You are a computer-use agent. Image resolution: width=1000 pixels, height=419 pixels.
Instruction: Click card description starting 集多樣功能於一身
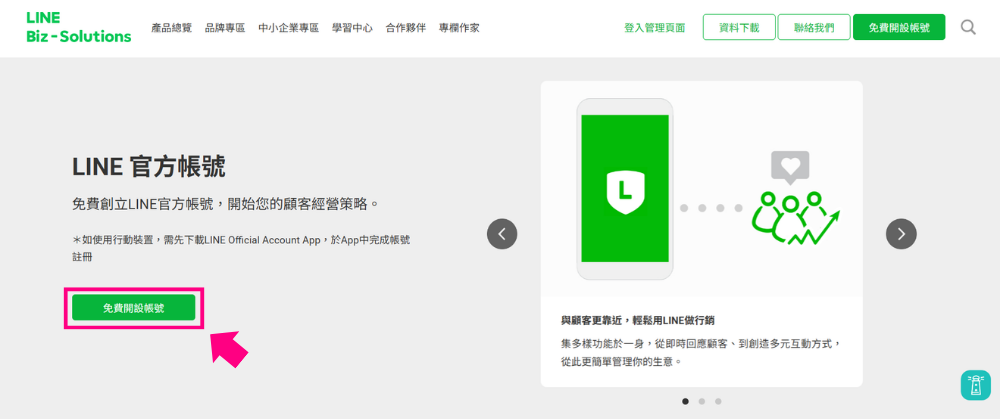pyautogui.click(x=702, y=352)
